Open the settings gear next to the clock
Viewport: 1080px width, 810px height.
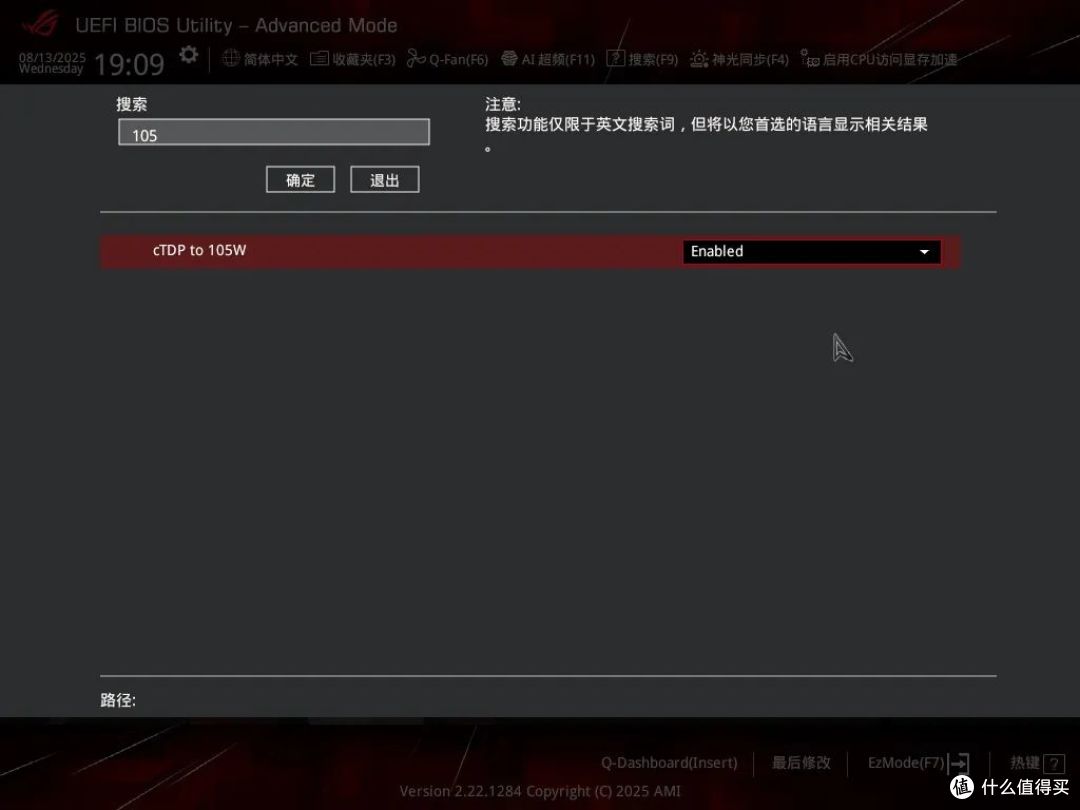point(189,55)
